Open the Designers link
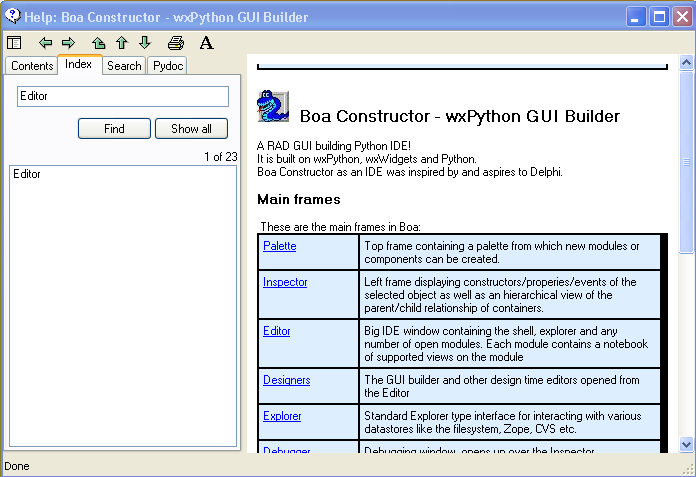This screenshot has height=477, width=696. [x=286, y=380]
